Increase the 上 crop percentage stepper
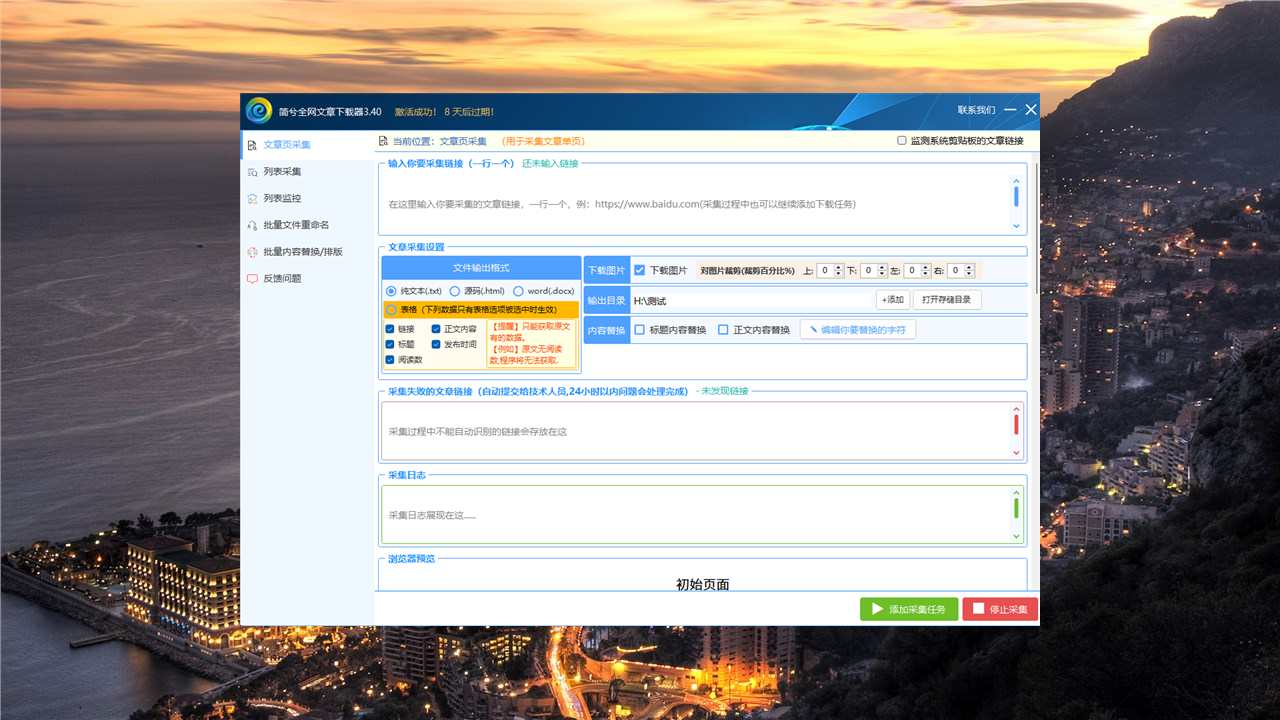1280x720 pixels. 839,267
